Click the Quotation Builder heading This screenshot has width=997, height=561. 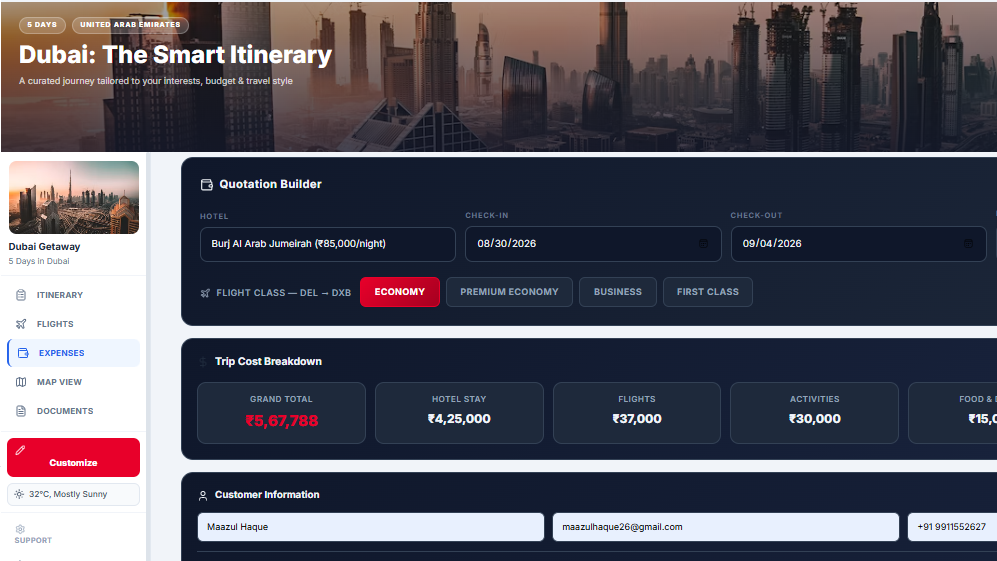point(270,184)
